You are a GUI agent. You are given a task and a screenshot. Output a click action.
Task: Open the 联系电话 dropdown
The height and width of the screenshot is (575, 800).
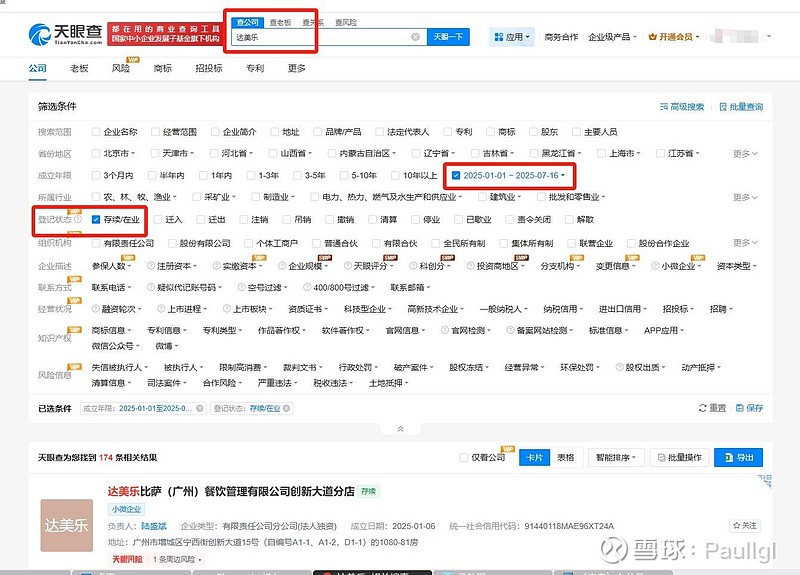[x=111, y=288]
